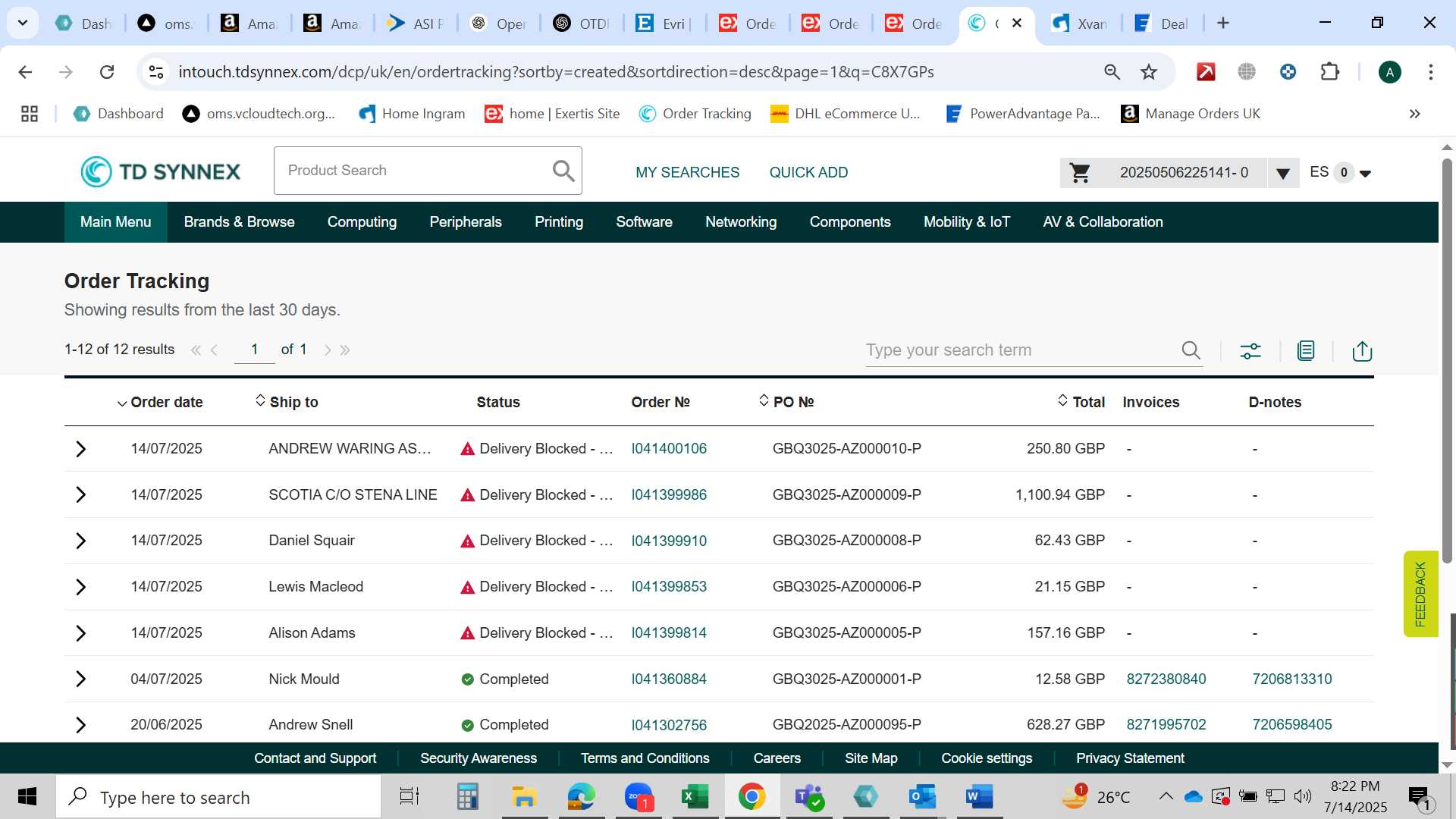Reload the page

pos(107,72)
